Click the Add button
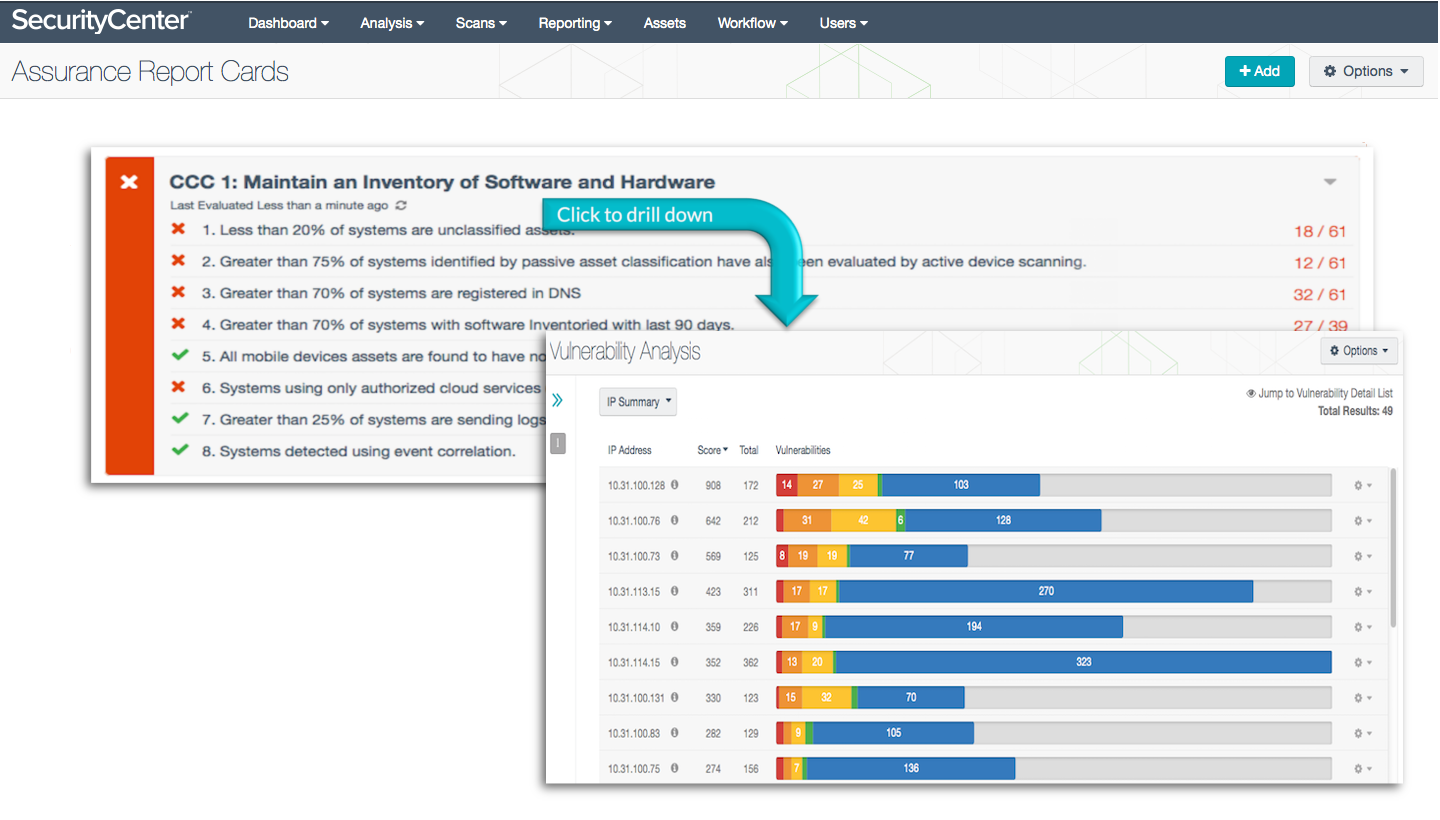This screenshot has height=820, width=1440. pos(1260,71)
